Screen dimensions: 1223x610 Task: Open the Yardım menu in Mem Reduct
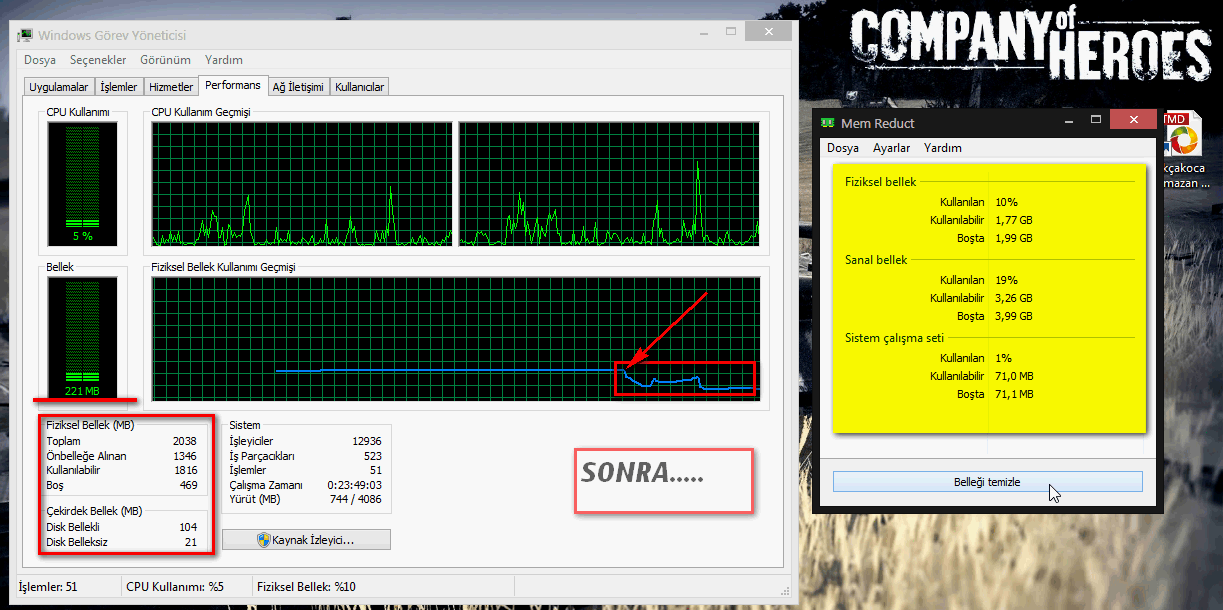tap(943, 148)
